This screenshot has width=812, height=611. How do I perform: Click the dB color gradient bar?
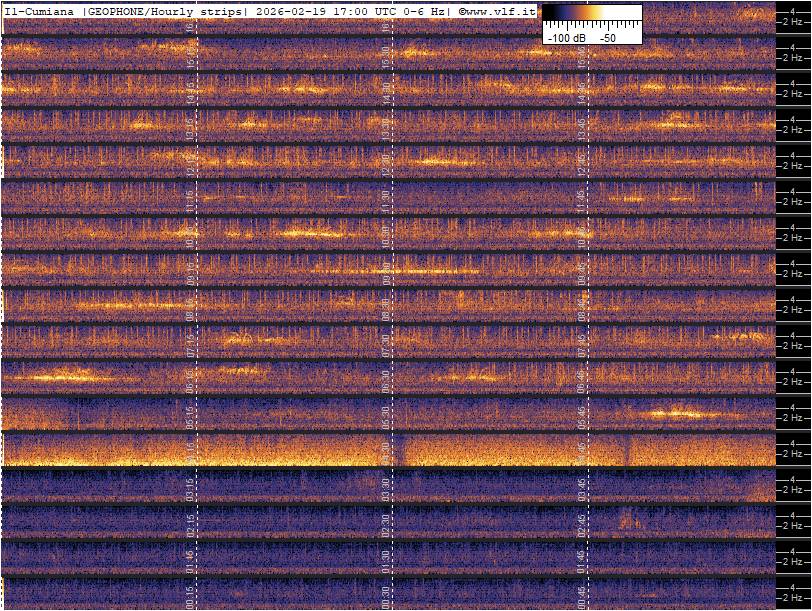coord(592,15)
